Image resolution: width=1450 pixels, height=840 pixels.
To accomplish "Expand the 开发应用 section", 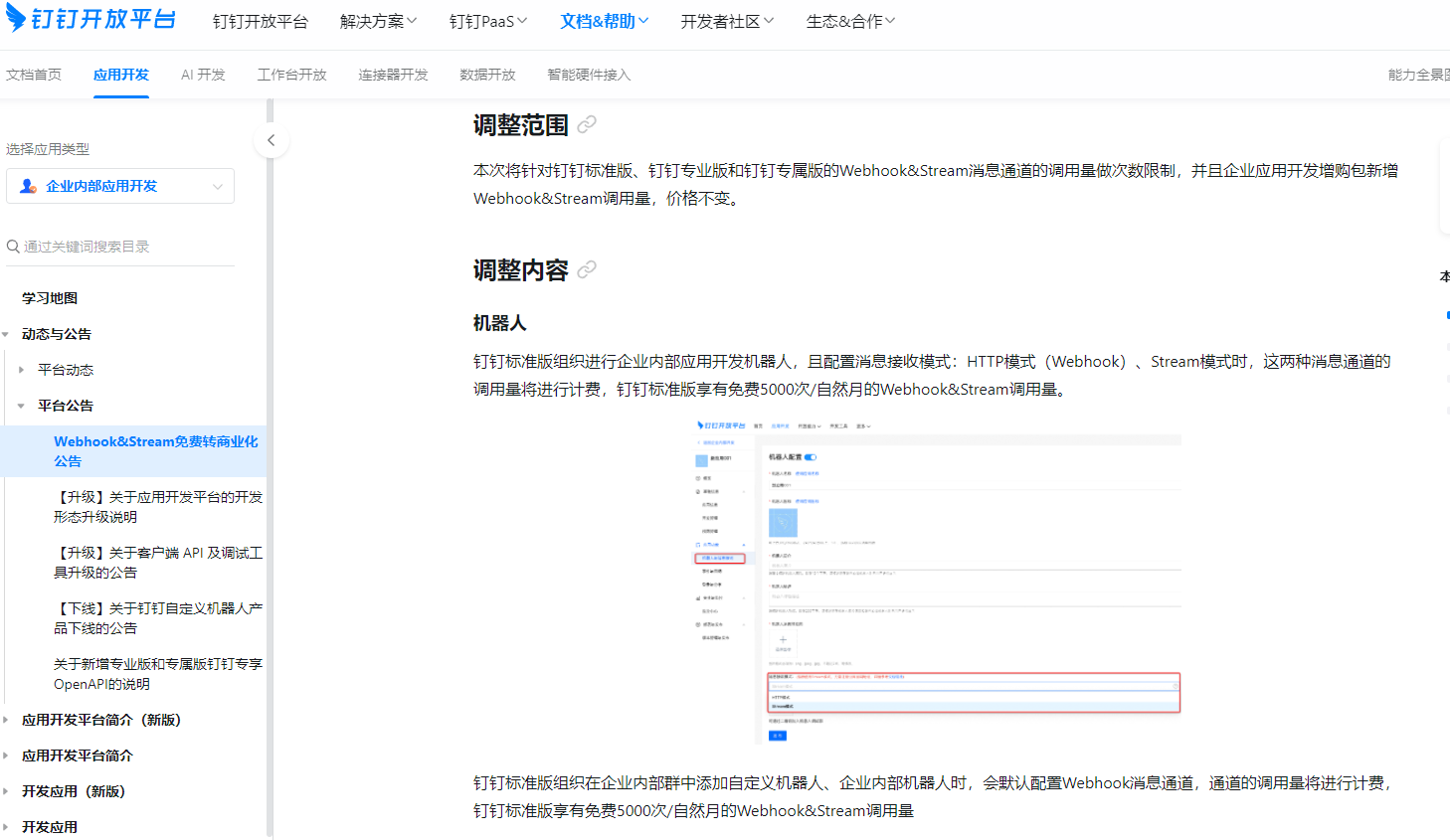I will tap(6, 827).
